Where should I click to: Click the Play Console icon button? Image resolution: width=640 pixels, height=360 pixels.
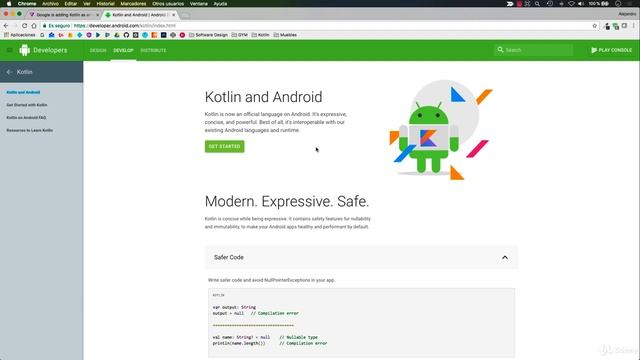pos(611,50)
